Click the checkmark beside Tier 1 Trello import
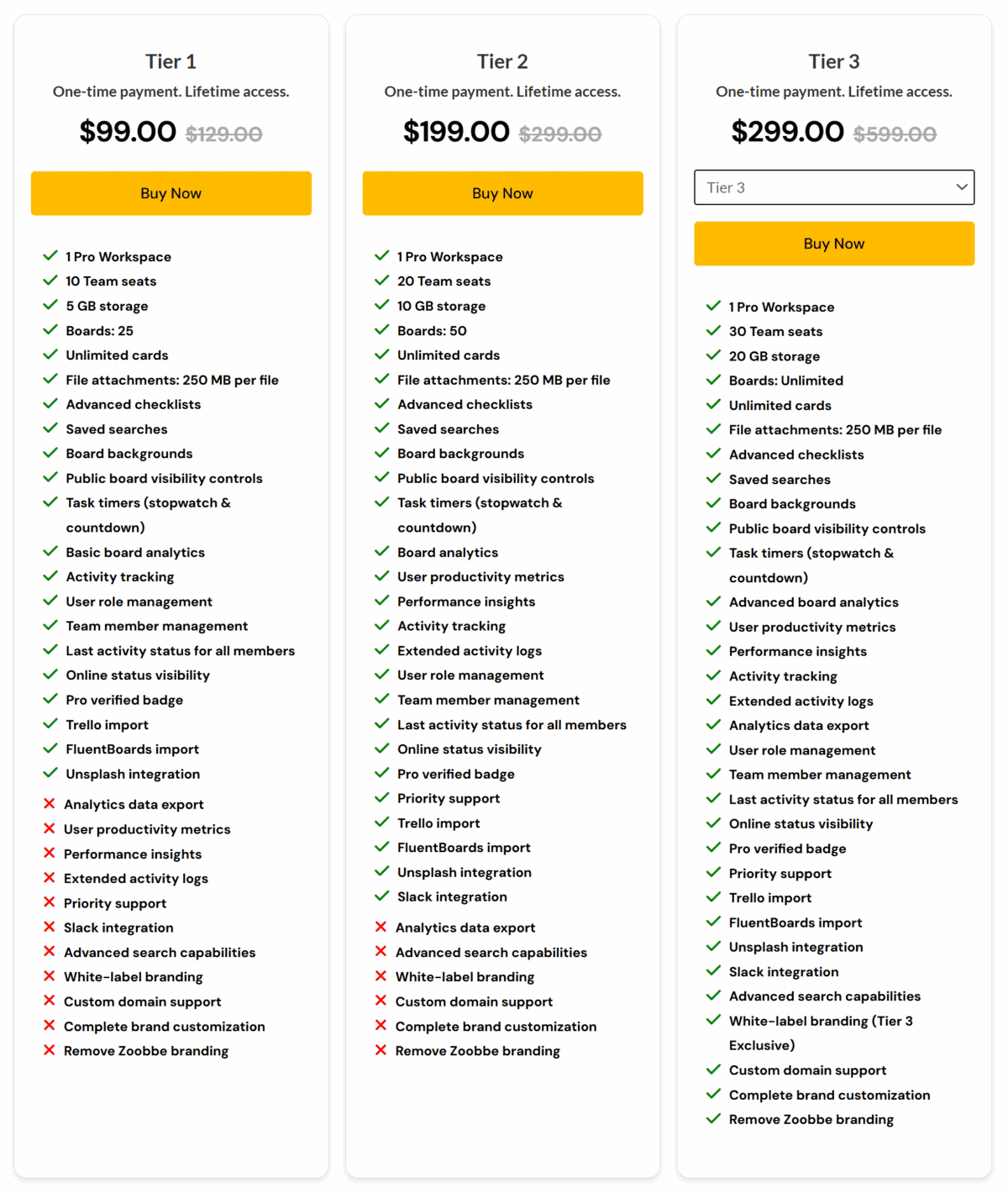The image size is (1008, 1193). pos(50,723)
